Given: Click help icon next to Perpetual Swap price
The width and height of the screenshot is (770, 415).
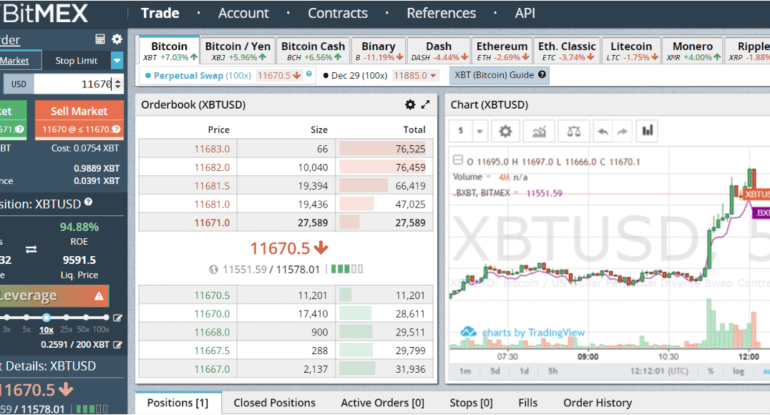Looking at the screenshot, I should [309, 74].
